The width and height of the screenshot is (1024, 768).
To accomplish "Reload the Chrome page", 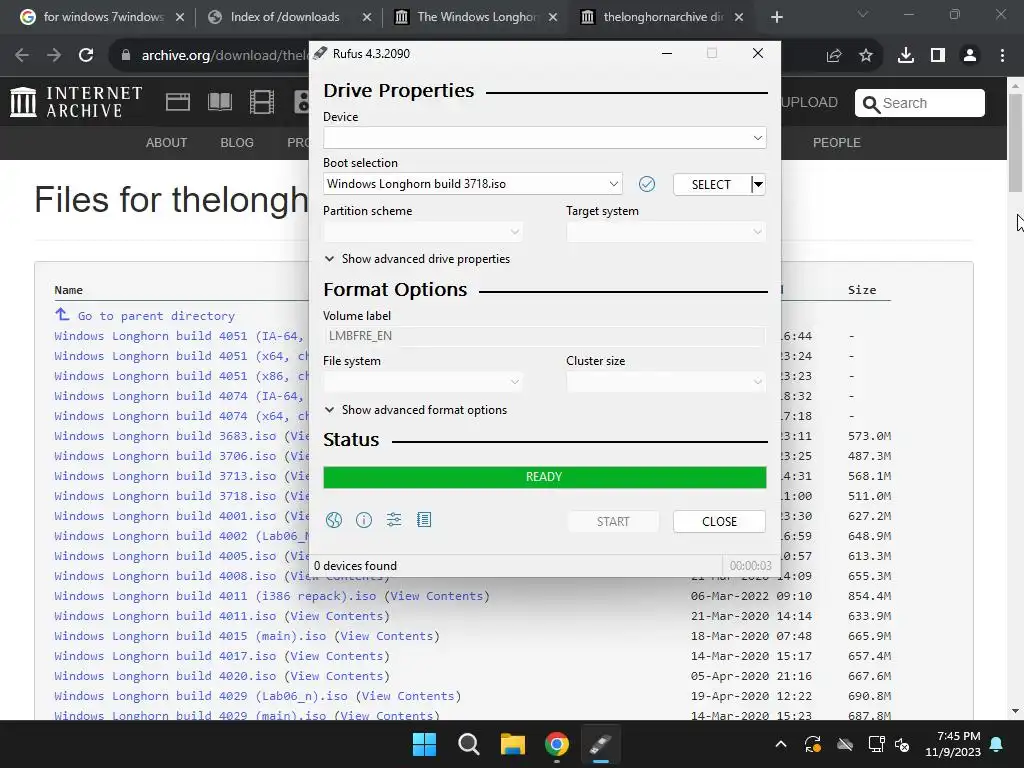I will click(86, 56).
